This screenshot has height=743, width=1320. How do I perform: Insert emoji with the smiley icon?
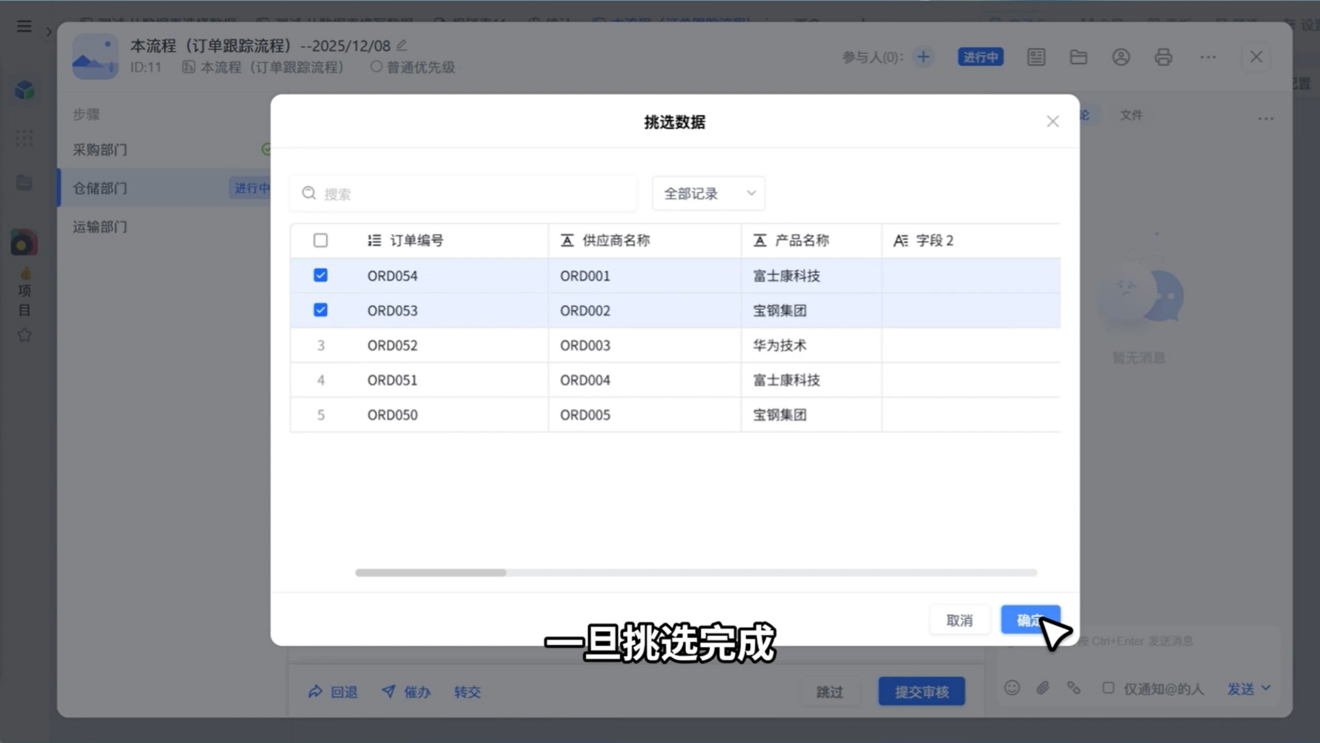[x=1012, y=688]
